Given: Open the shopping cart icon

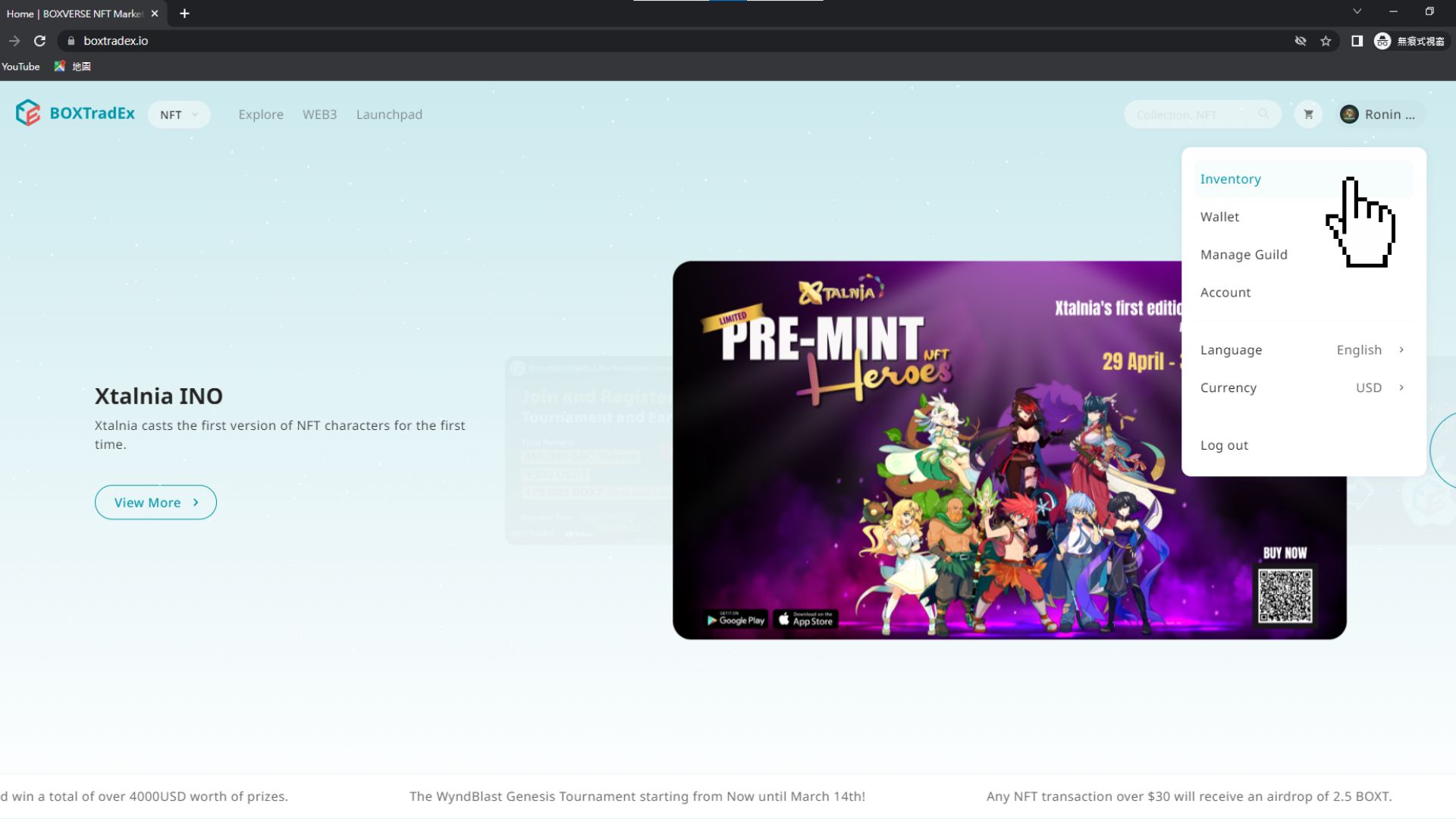Looking at the screenshot, I should tap(1308, 115).
